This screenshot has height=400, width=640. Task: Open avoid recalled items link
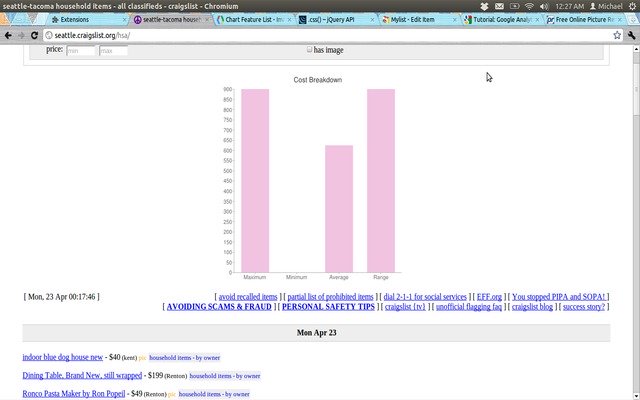(x=248, y=297)
